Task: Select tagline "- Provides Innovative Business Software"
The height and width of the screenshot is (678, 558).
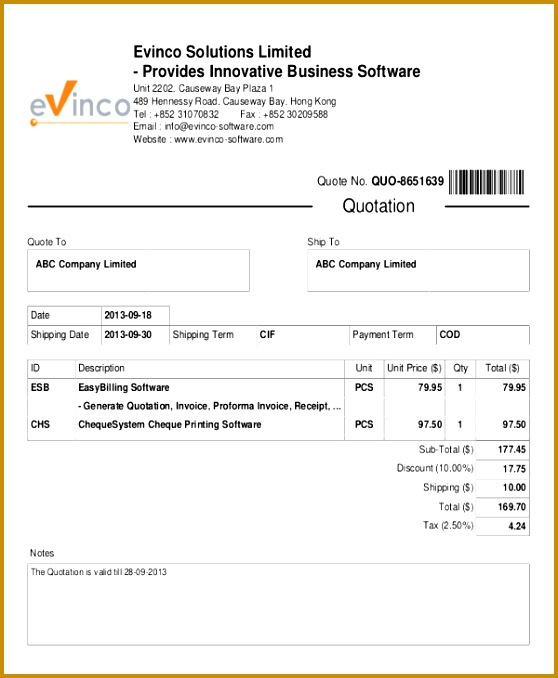Action: point(277,71)
